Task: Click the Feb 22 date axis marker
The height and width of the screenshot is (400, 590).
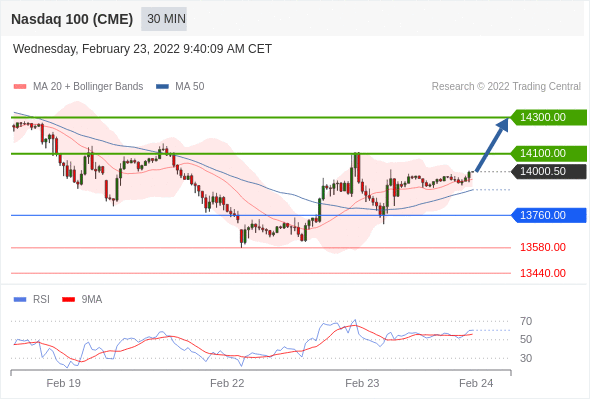Action: point(227,383)
